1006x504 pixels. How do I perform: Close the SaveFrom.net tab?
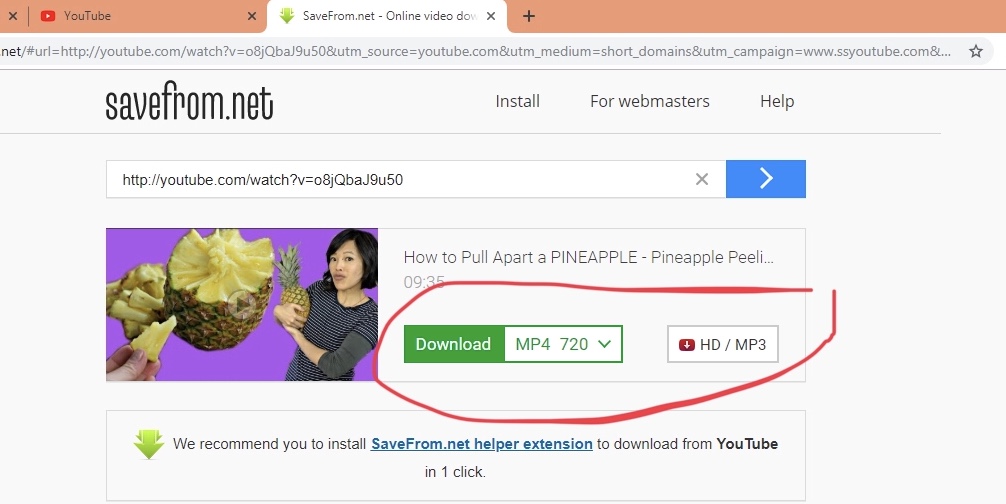tap(491, 16)
